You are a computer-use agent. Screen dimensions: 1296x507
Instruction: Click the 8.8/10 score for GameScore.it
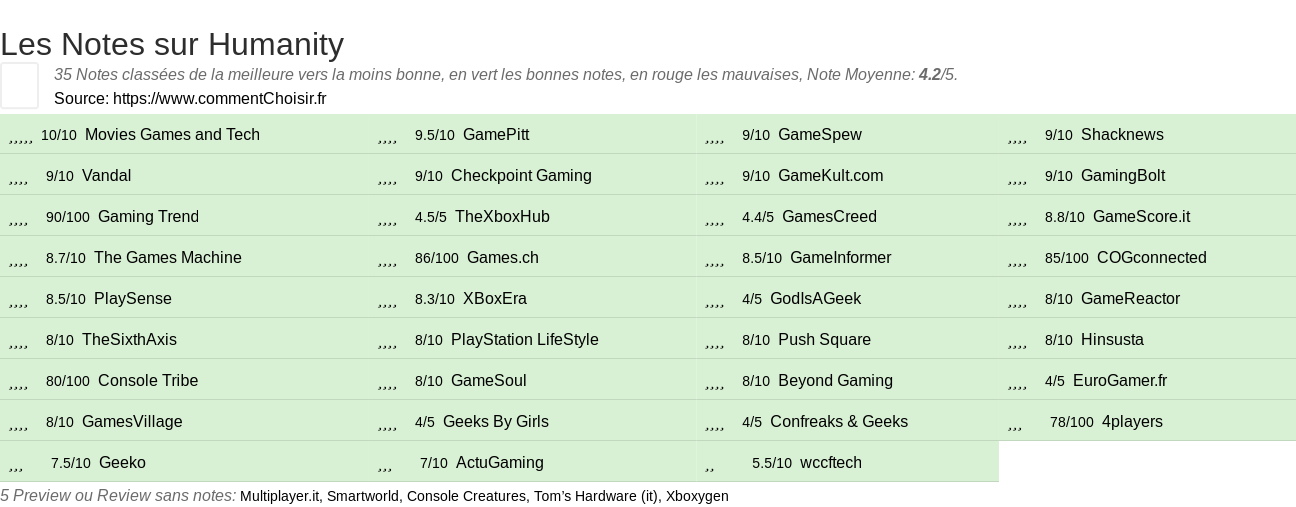(x=1065, y=217)
